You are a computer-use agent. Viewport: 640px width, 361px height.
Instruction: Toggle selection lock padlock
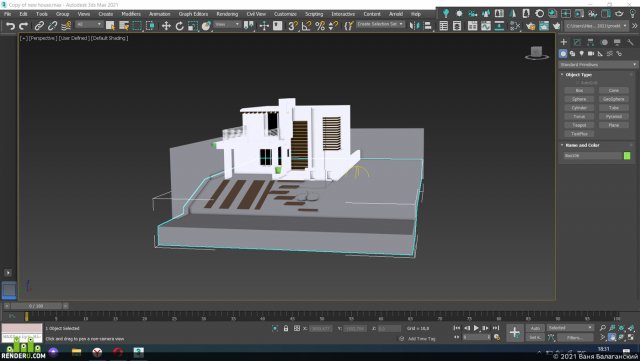[x=286, y=328]
